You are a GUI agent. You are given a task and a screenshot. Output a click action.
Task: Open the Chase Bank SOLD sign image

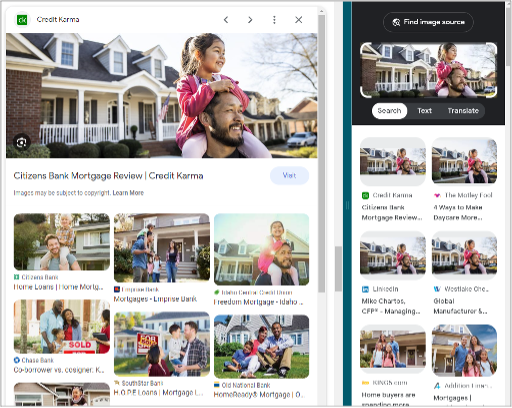click(62, 326)
